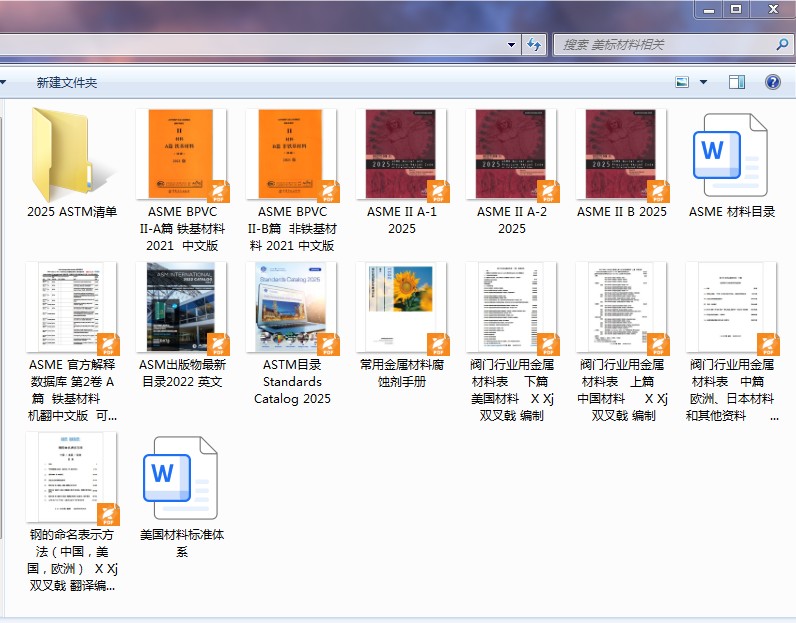Minimize the Explorer window
Viewport: 796px width, 623px height.
click(709, 9)
